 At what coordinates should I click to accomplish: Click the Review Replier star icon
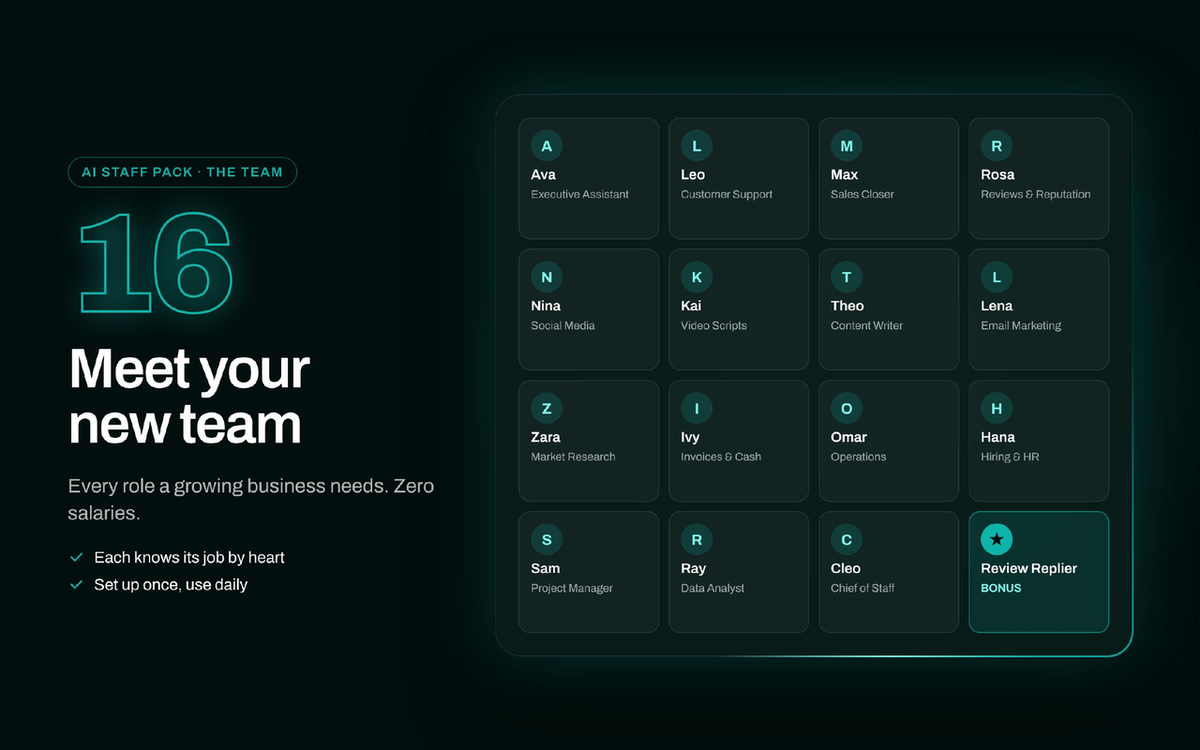pyautogui.click(x=997, y=540)
